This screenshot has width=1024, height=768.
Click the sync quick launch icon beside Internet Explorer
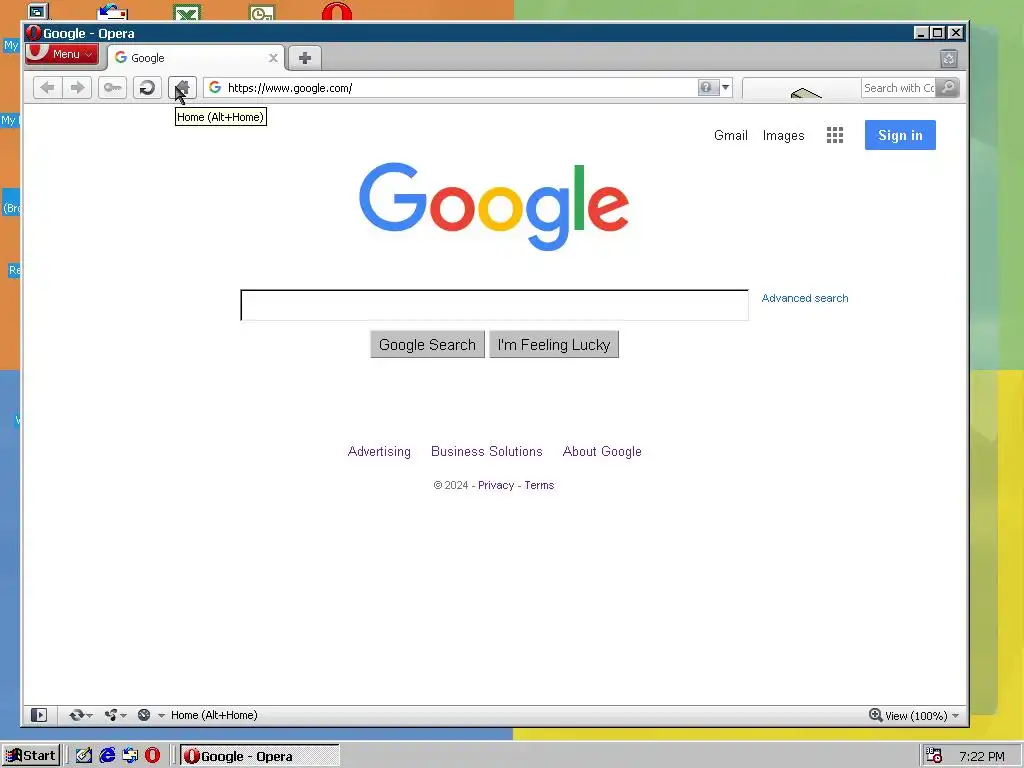130,756
